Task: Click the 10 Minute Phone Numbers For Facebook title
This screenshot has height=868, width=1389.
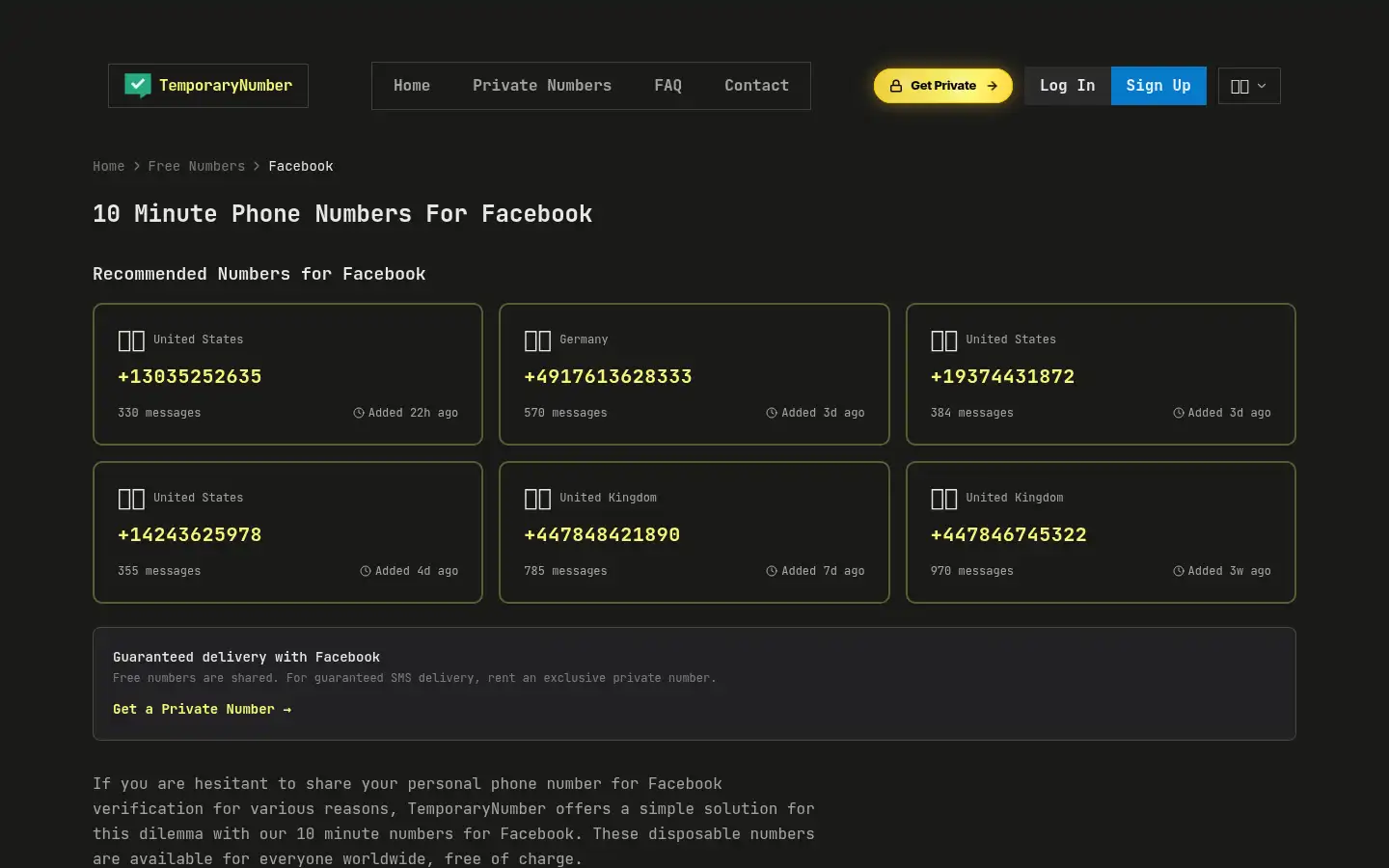Action: pyautogui.click(x=342, y=214)
